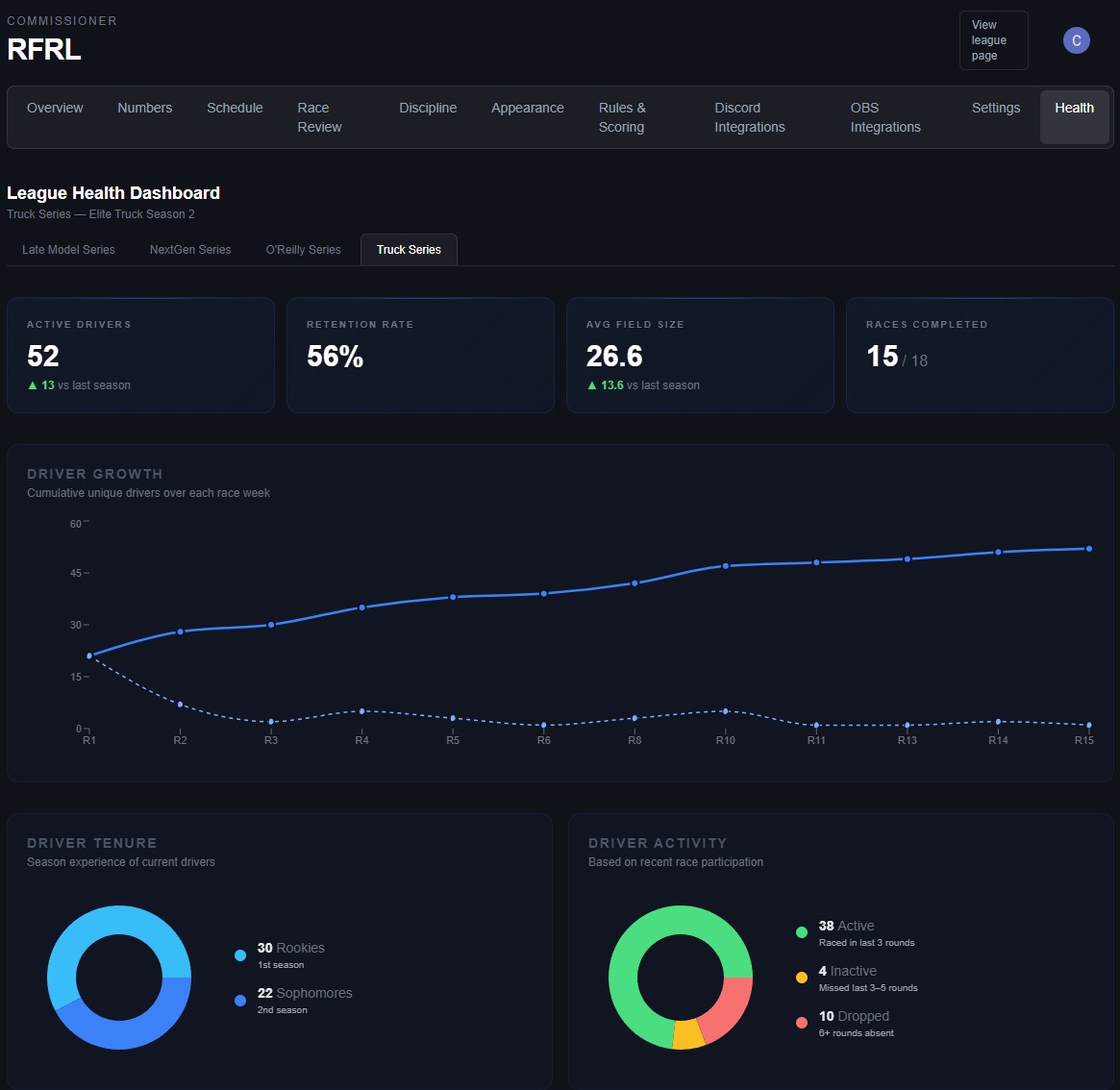1120x1090 pixels.
Task: Click the Races Completed 15 value
Action: (883, 356)
